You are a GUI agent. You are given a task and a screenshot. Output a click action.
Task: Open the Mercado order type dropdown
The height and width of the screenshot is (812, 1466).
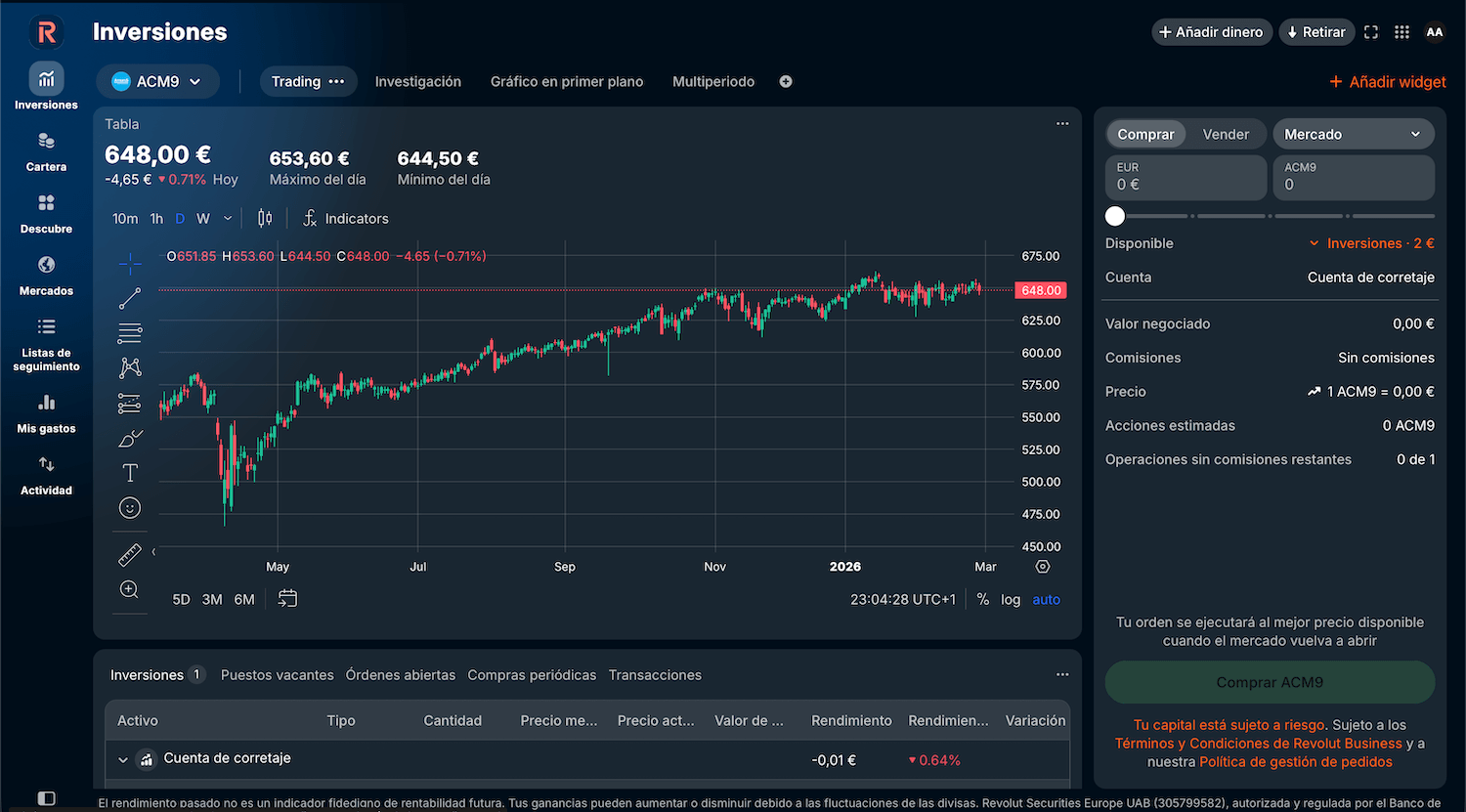click(1353, 134)
